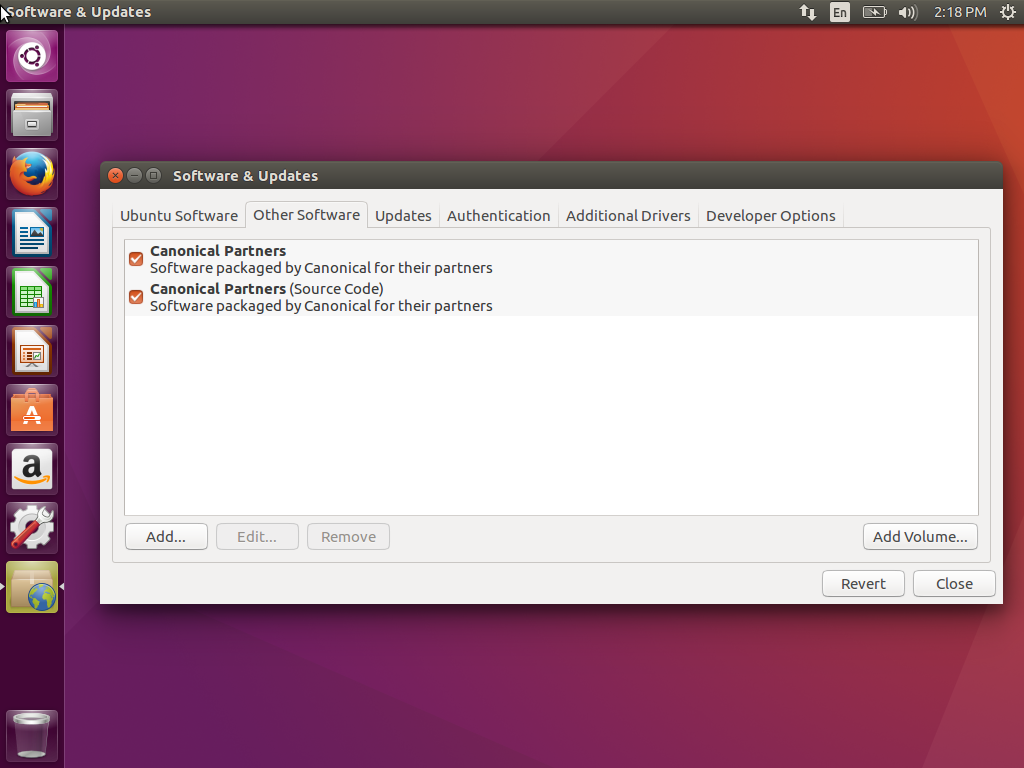Screen dimensions: 1024x768
Task: Click the Close button in dialog
Action: pos(954,584)
